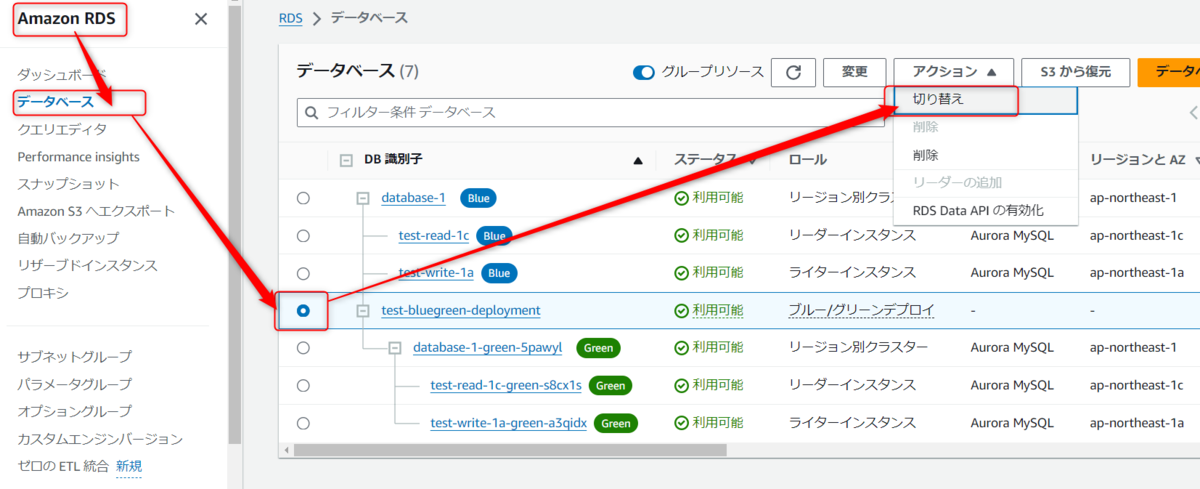Click the ブルー/グリーンデプロイ role text
Image resolution: width=1200 pixels, height=489 pixels.
tap(861, 311)
